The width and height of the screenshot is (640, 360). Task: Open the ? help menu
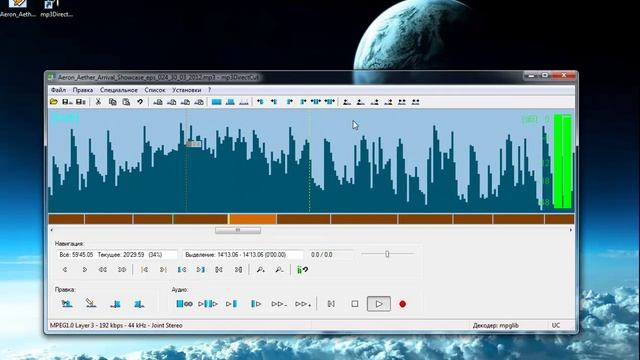click(x=209, y=90)
